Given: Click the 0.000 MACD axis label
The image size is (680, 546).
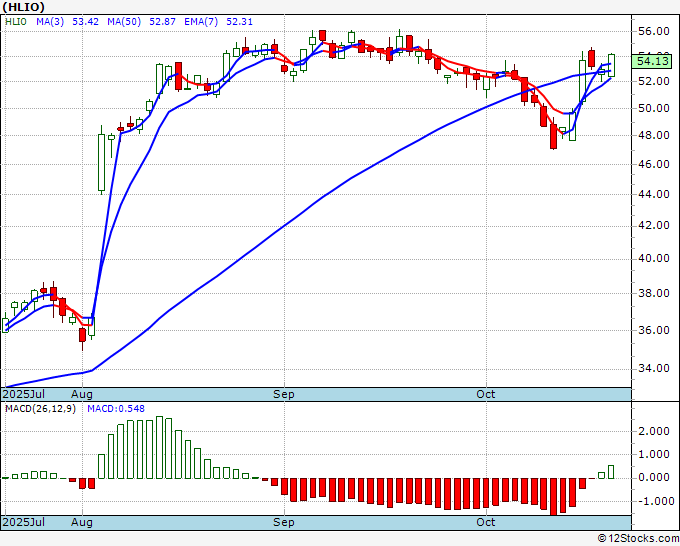Looking at the screenshot, I should (x=654, y=478).
